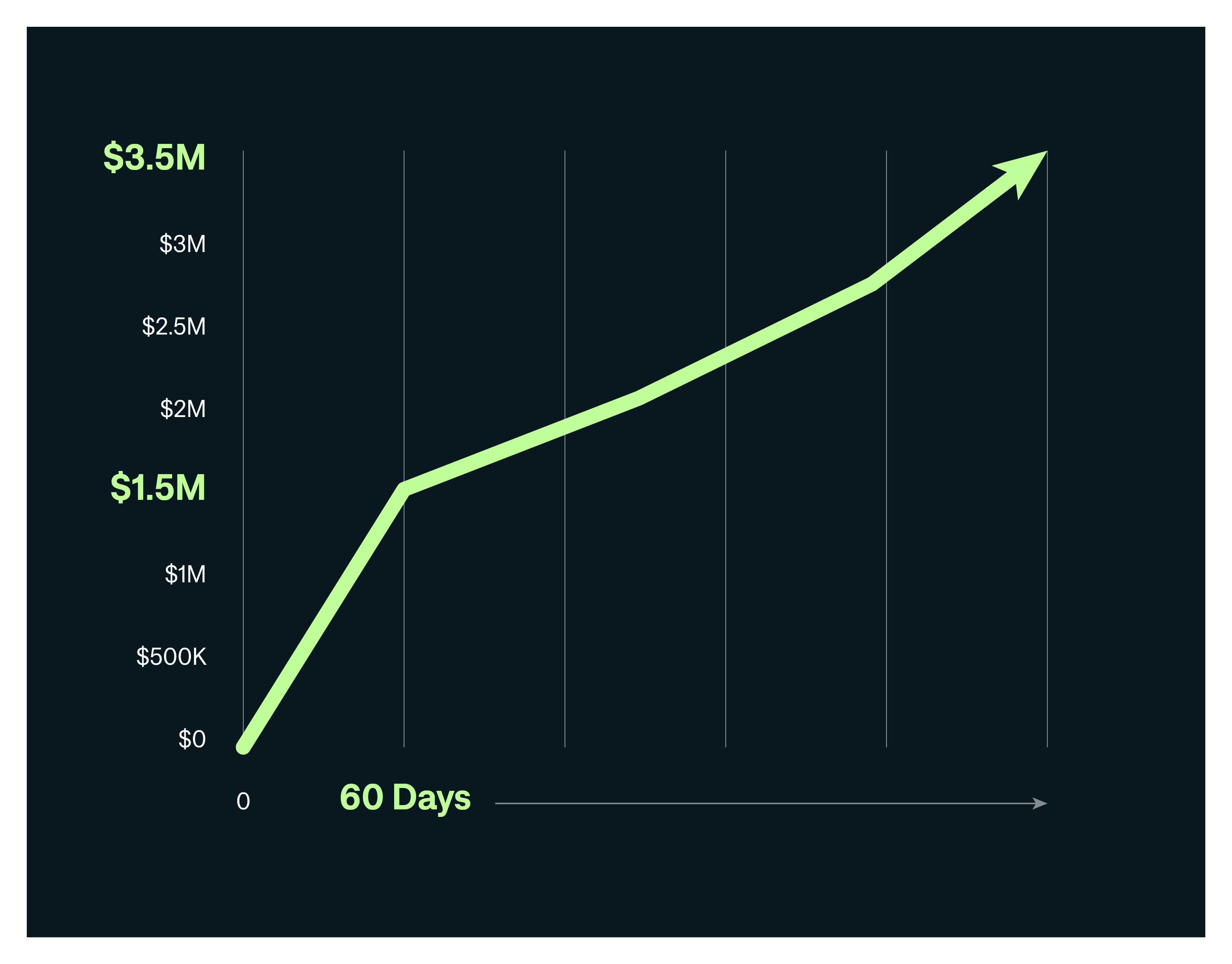Click the steep first segment of the green line
Screen dimensions: 1232x964
pyautogui.click(x=324, y=618)
